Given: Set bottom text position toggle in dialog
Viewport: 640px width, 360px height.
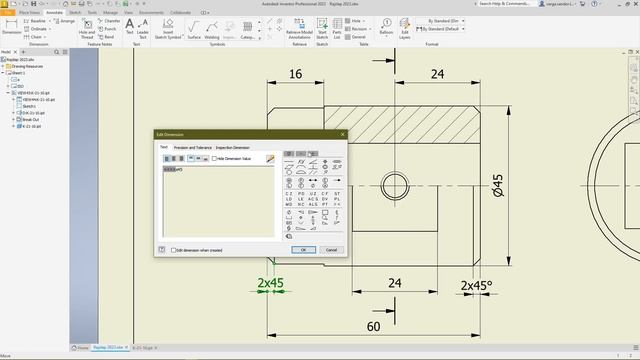Looking at the screenshot, I should pos(205,158).
